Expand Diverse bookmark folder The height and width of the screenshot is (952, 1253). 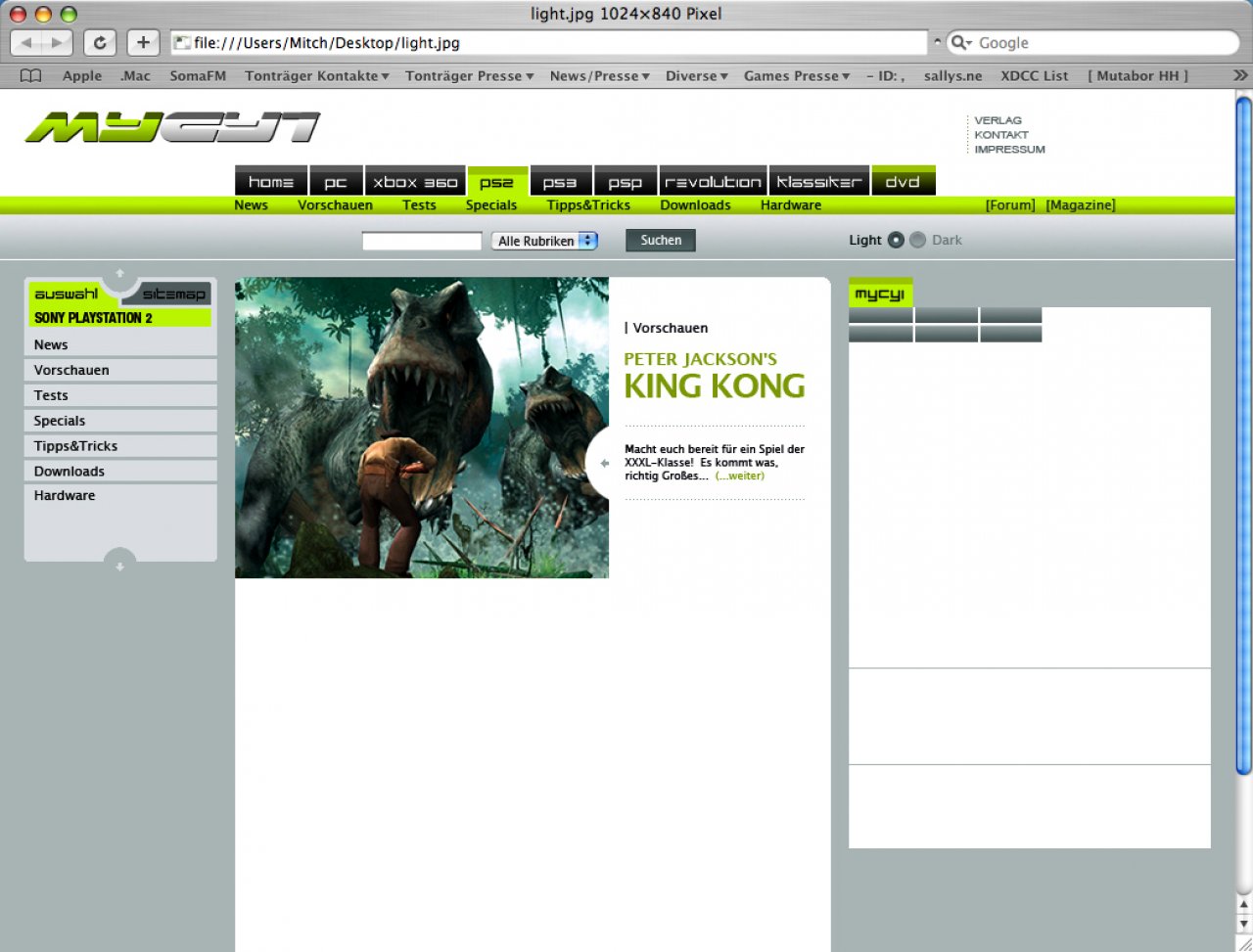click(697, 75)
